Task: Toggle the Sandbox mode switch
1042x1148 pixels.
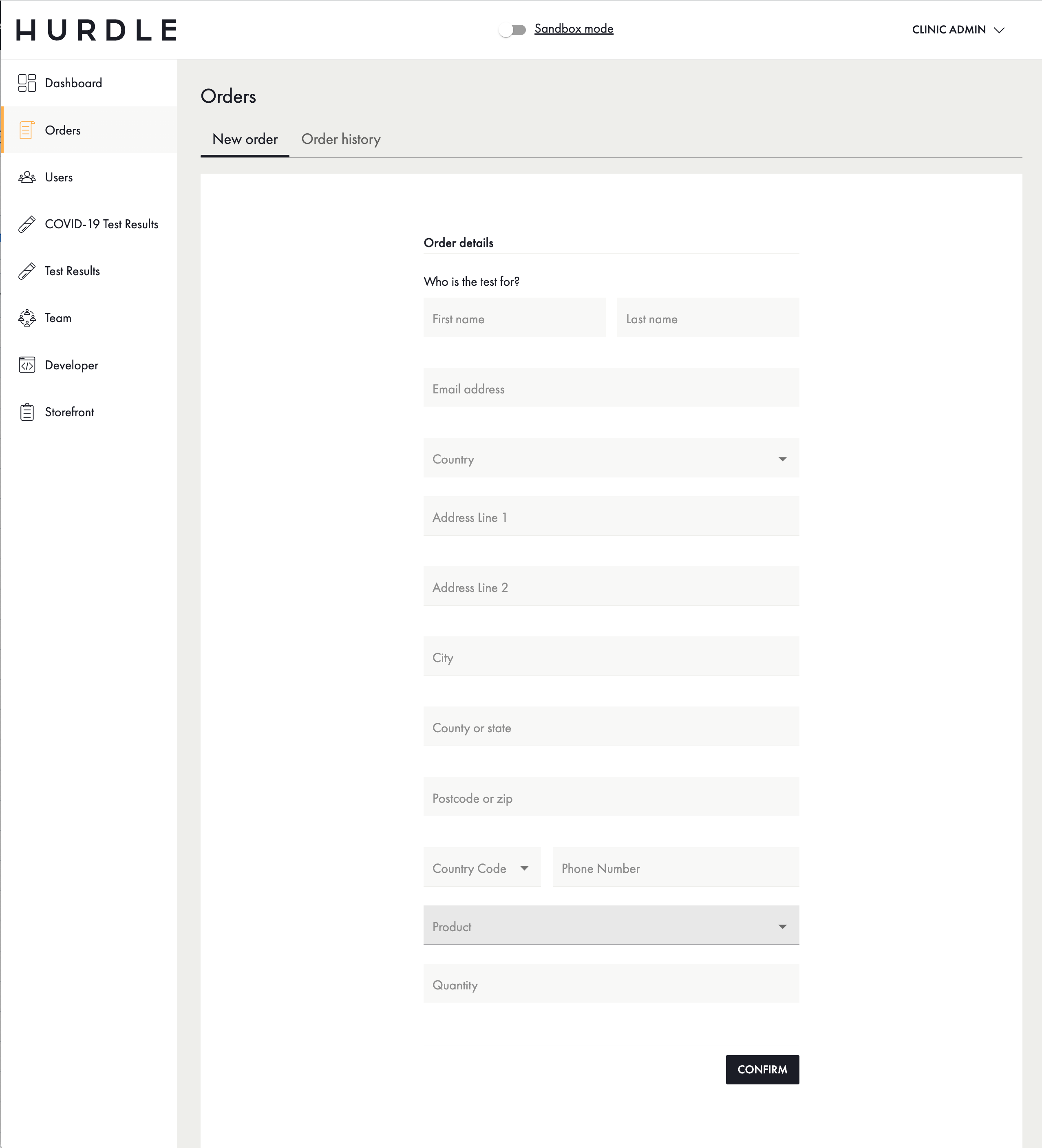Action: [512, 30]
